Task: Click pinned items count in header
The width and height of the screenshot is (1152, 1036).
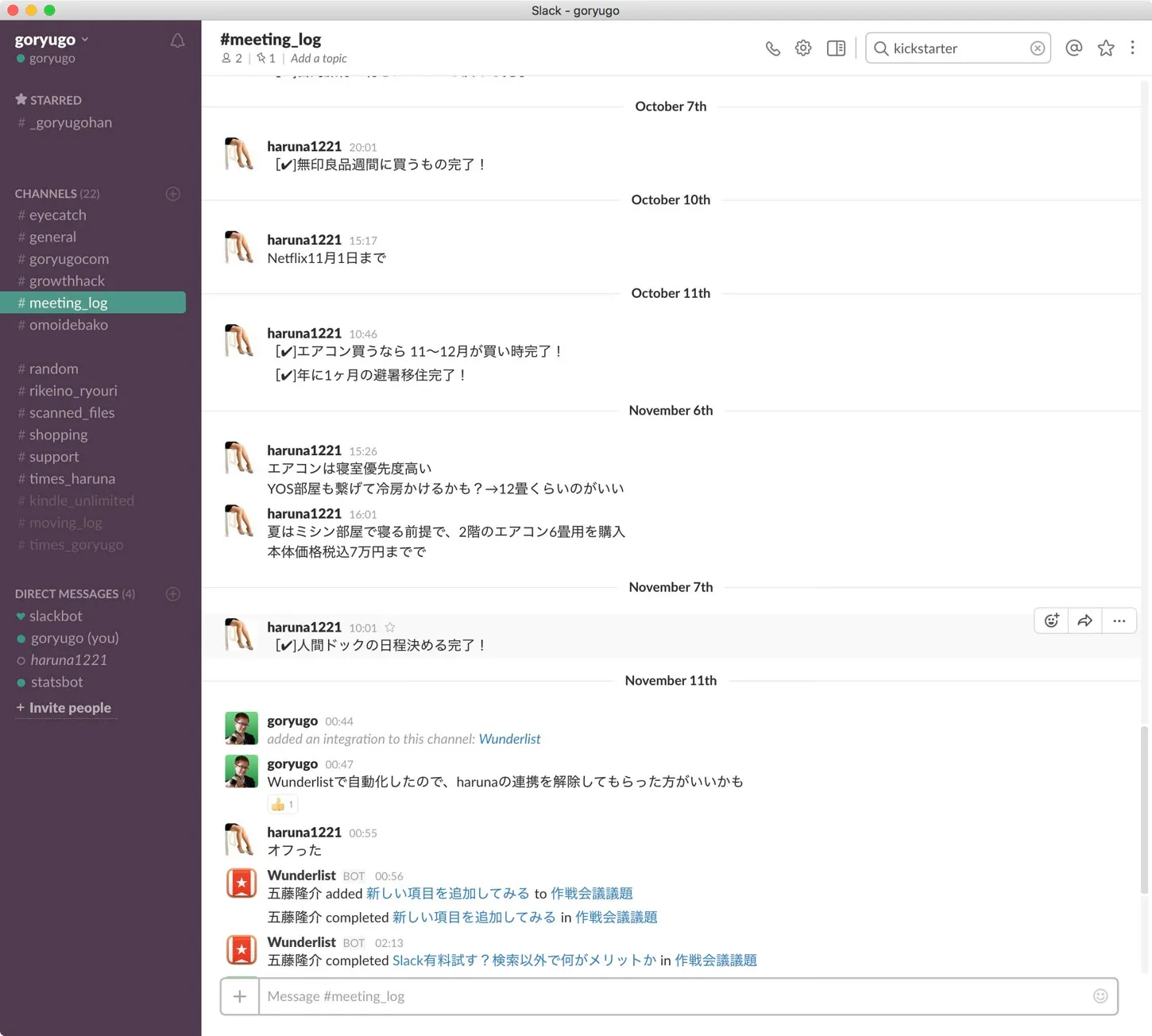Action: coord(266,59)
